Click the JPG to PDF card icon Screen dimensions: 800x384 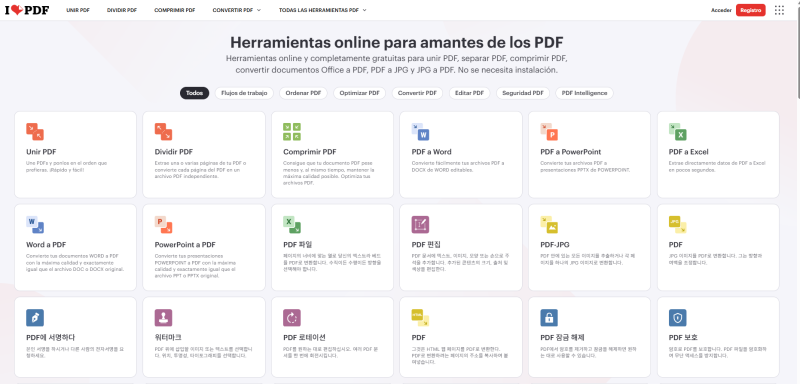pos(678,224)
